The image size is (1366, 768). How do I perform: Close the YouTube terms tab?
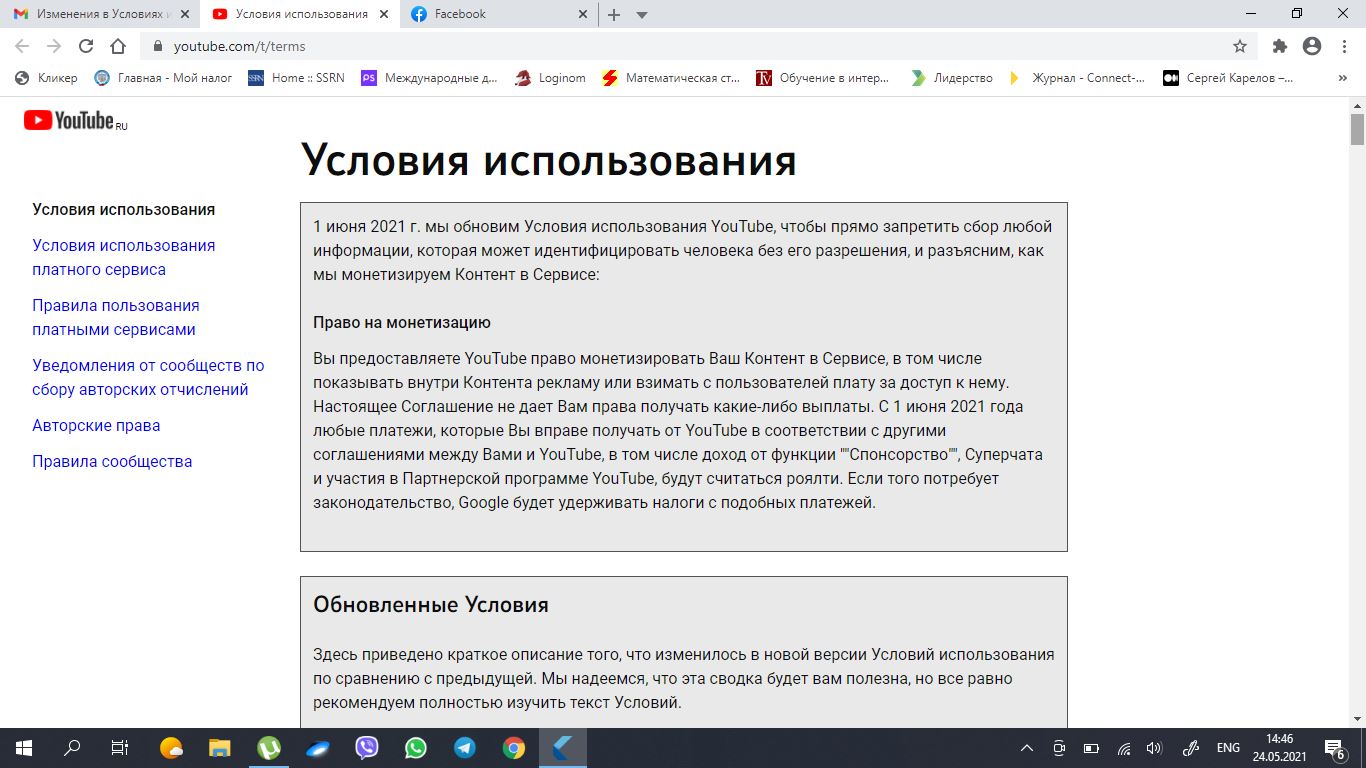tap(384, 15)
